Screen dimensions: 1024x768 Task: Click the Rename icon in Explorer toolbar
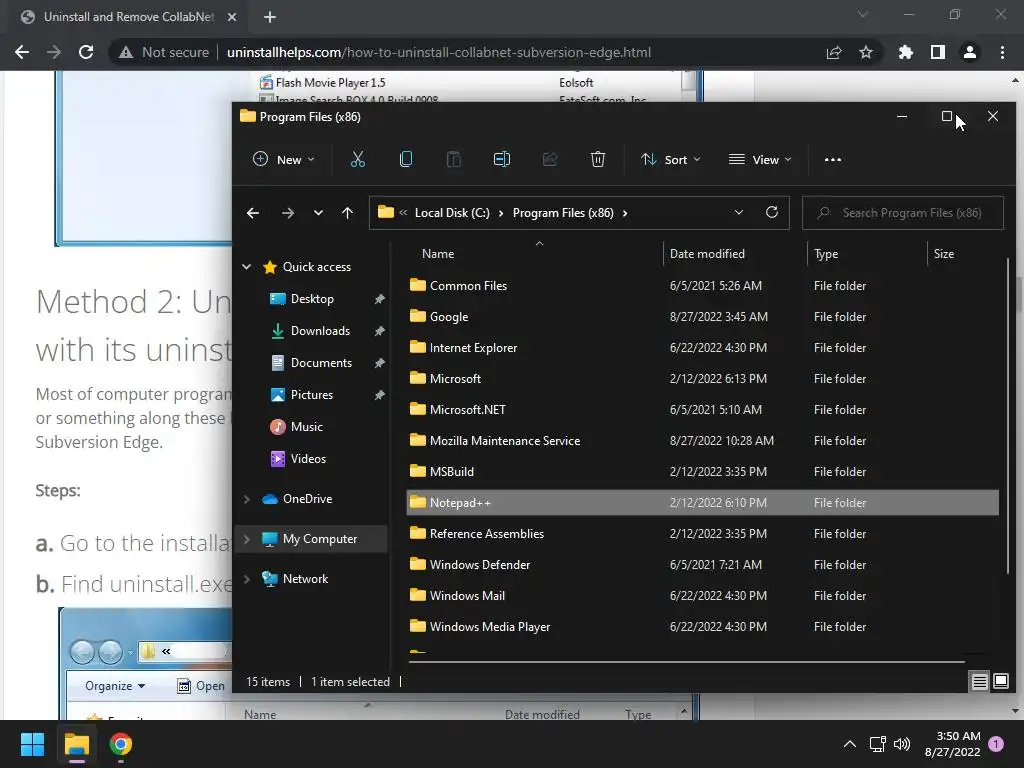[502, 159]
